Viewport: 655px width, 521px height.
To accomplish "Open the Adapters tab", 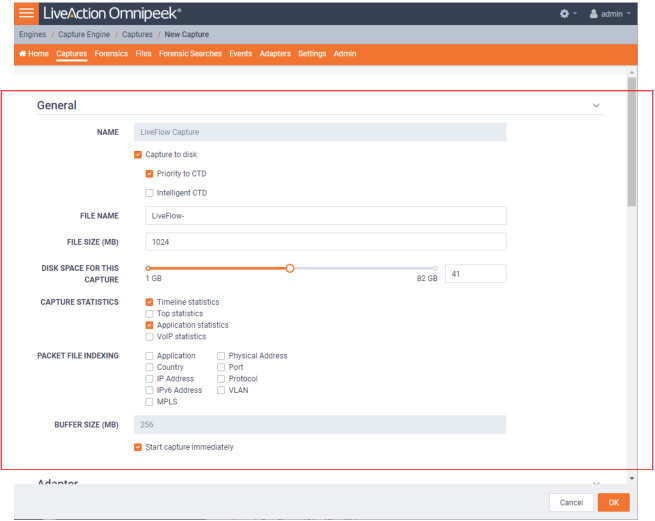I will (x=275, y=53).
